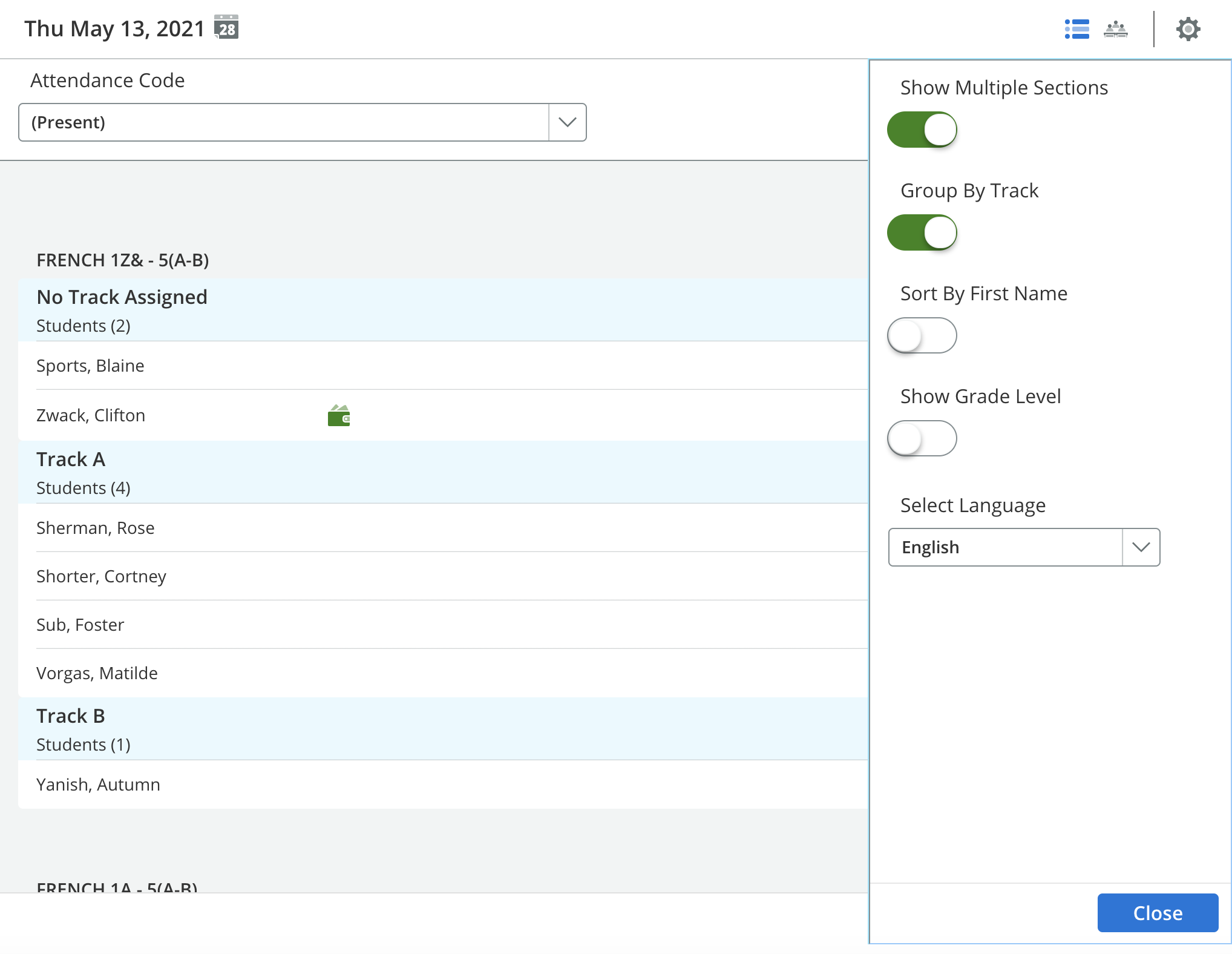Click the Thu May 13, 2021 date text

click(114, 28)
